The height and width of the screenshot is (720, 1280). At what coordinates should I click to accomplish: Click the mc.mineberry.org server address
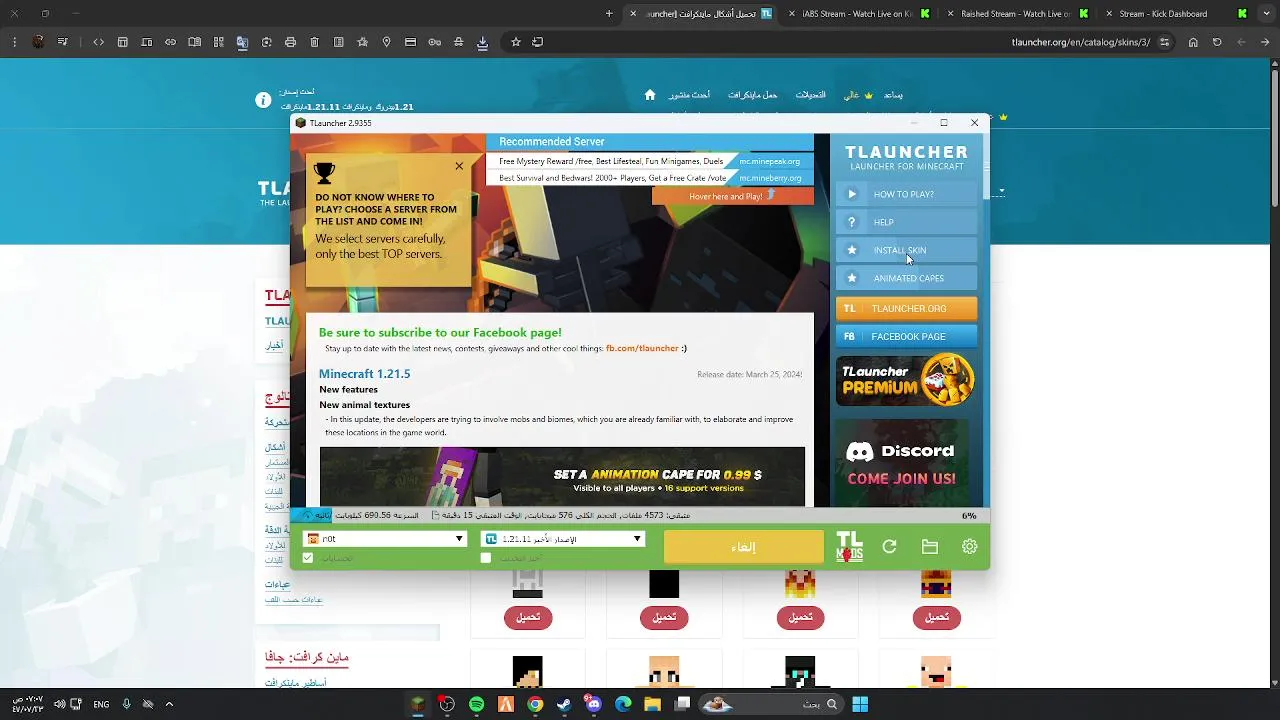tap(769, 178)
